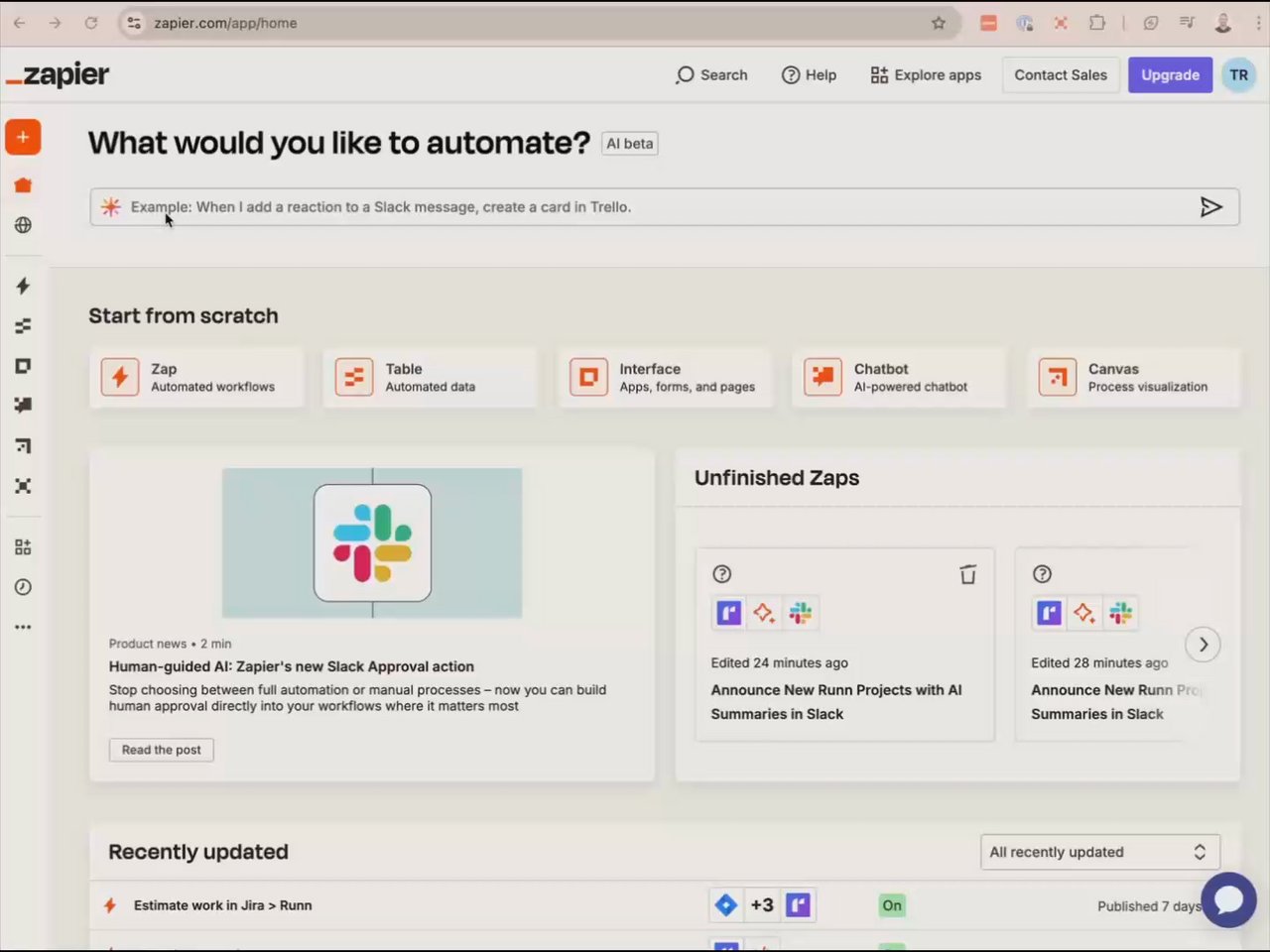Create a new Canvas from scratch

(x=1134, y=378)
